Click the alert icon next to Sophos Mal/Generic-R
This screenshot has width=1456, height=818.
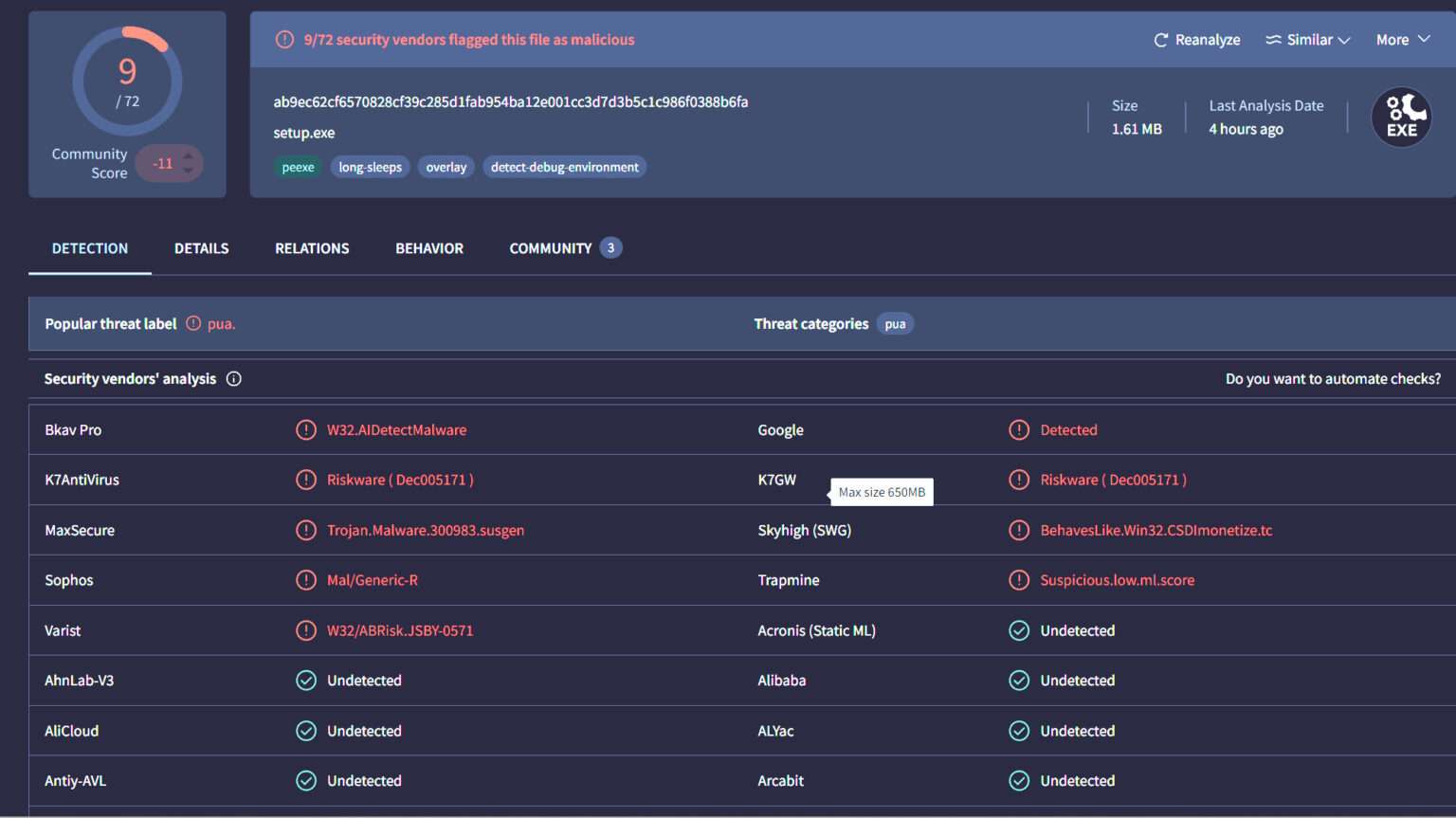coord(305,579)
